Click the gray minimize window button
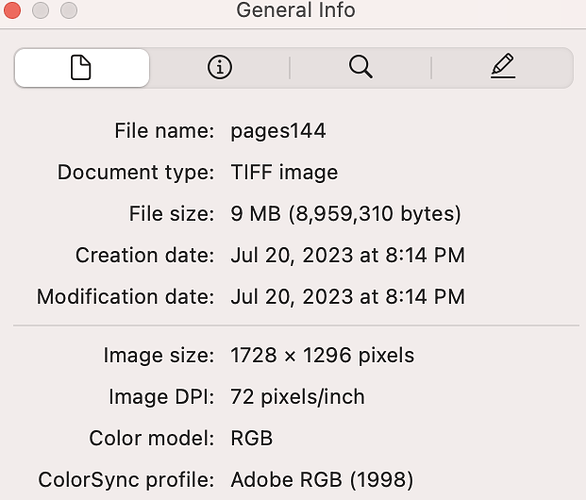 (x=40, y=10)
